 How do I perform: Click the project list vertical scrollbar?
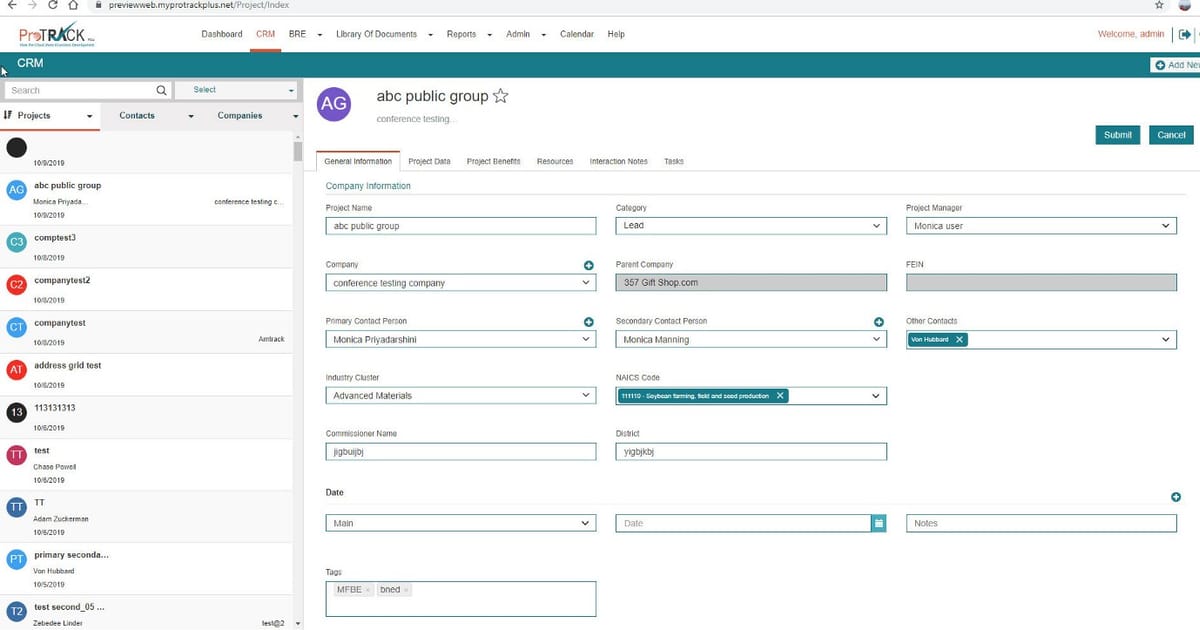[x=297, y=151]
